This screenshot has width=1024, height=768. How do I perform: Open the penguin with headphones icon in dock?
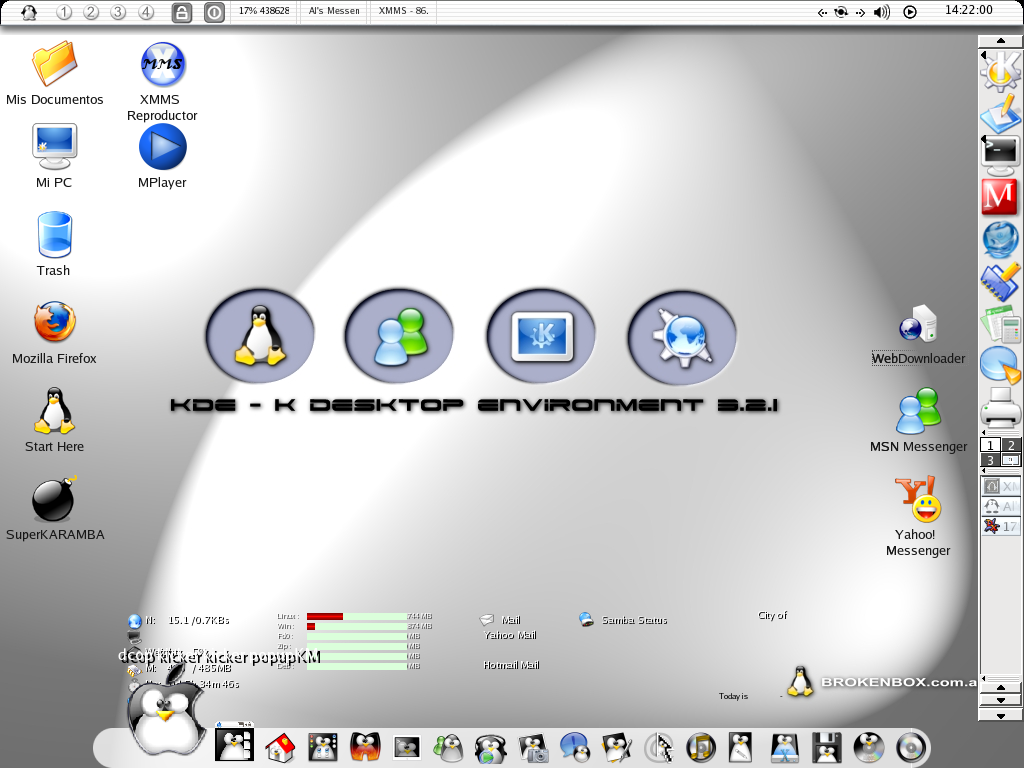(490, 748)
